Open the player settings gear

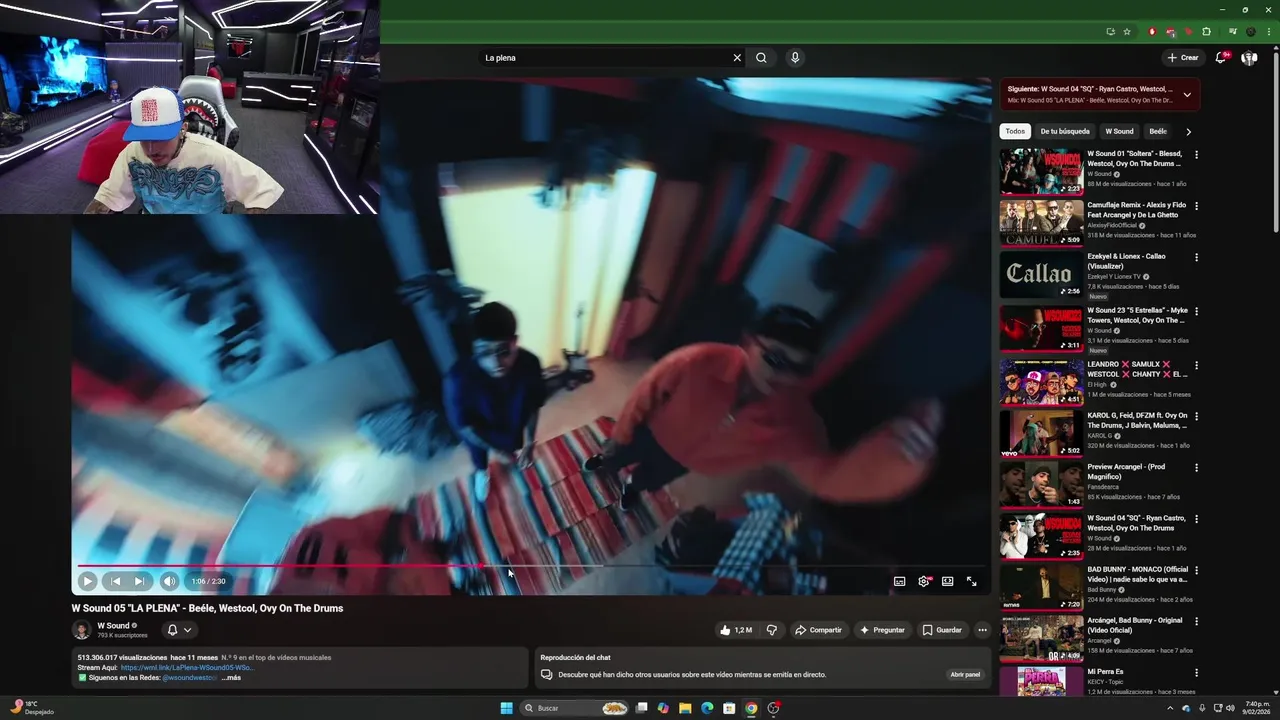tap(924, 581)
